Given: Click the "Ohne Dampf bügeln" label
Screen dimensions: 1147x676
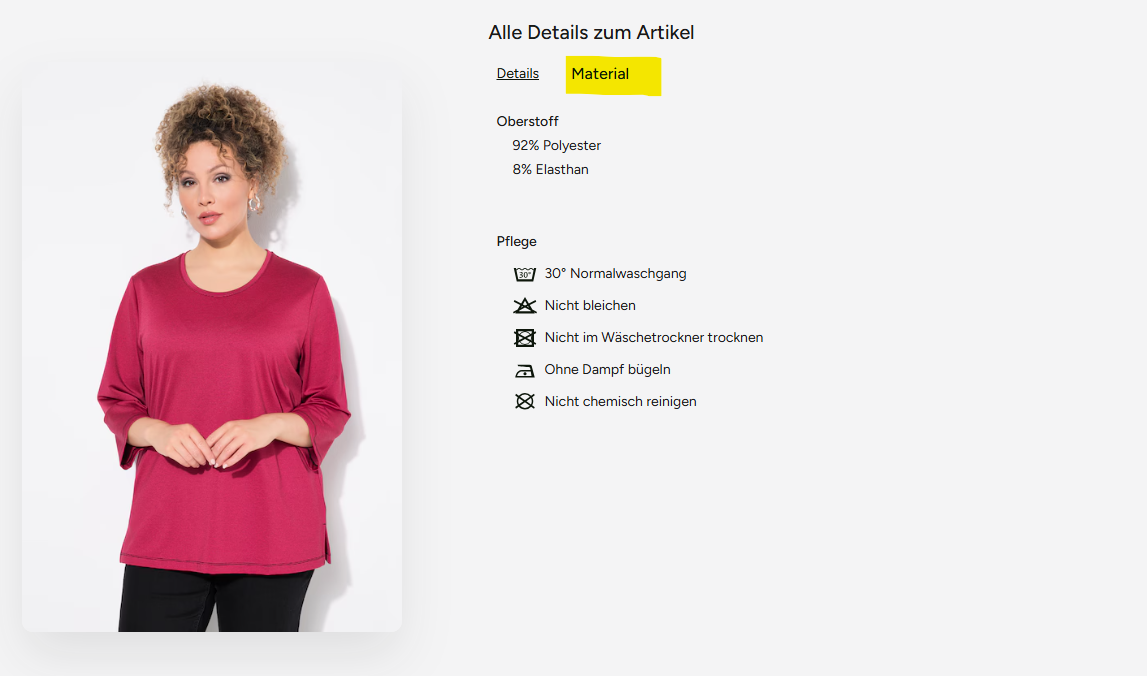Looking at the screenshot, I should (607, 370).
